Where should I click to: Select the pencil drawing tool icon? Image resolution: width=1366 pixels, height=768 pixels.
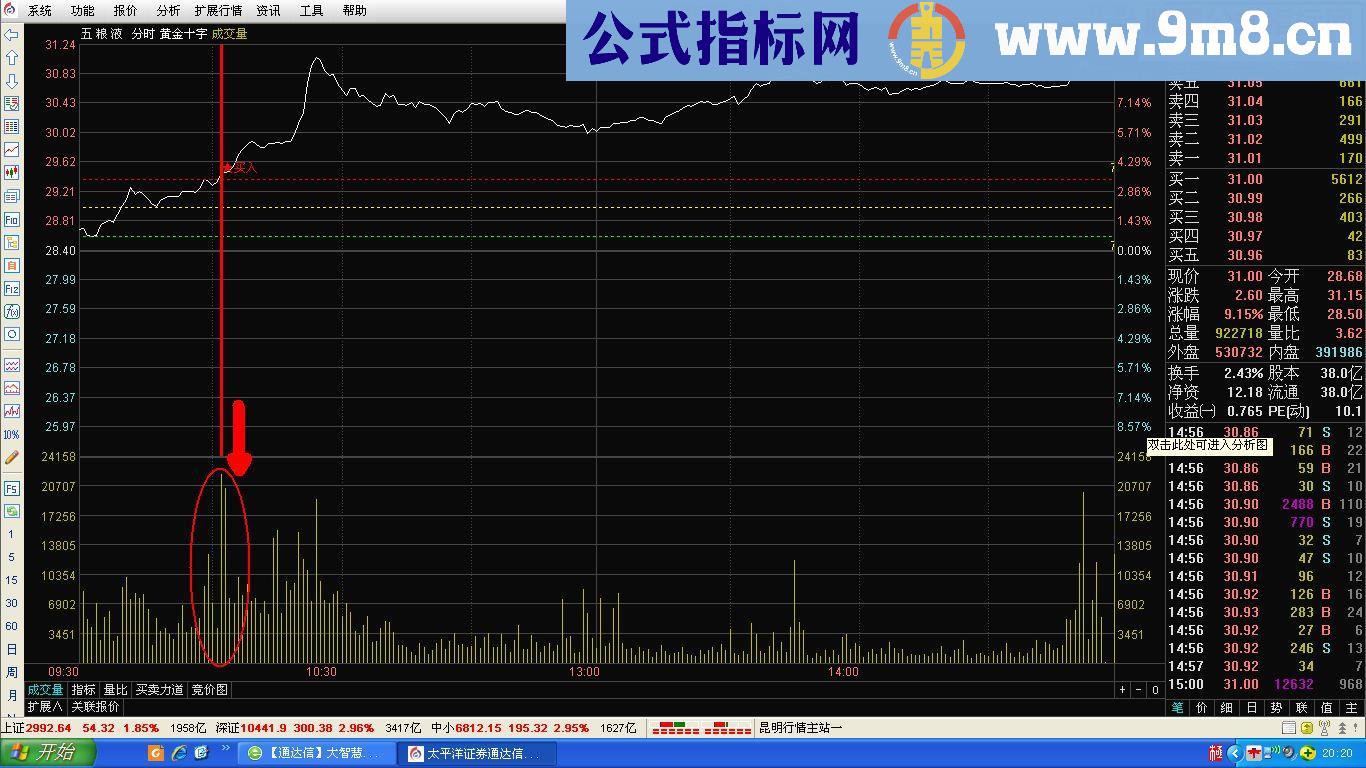point(14,457)
